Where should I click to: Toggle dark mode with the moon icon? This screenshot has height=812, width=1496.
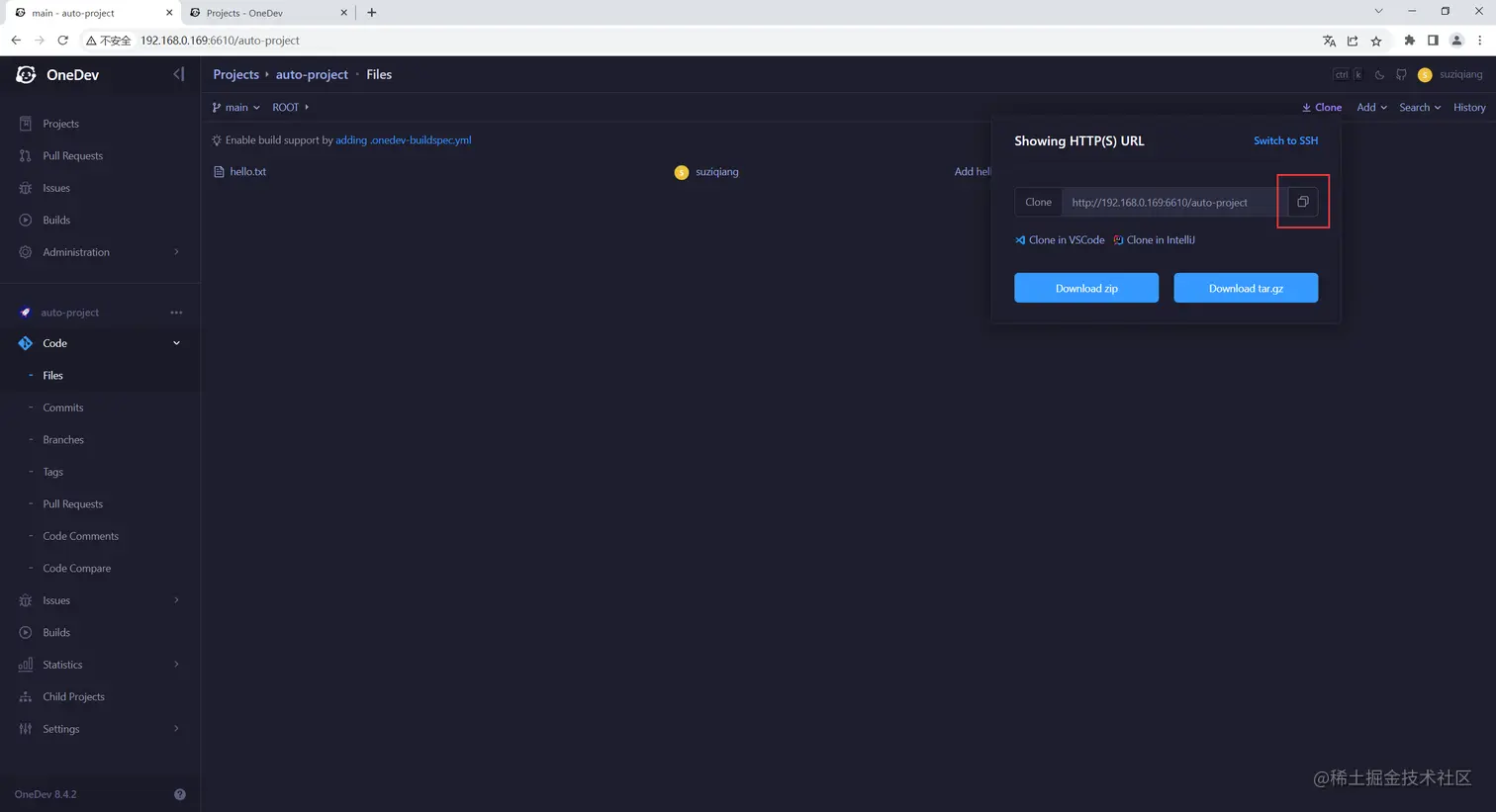pos(1379,75)
